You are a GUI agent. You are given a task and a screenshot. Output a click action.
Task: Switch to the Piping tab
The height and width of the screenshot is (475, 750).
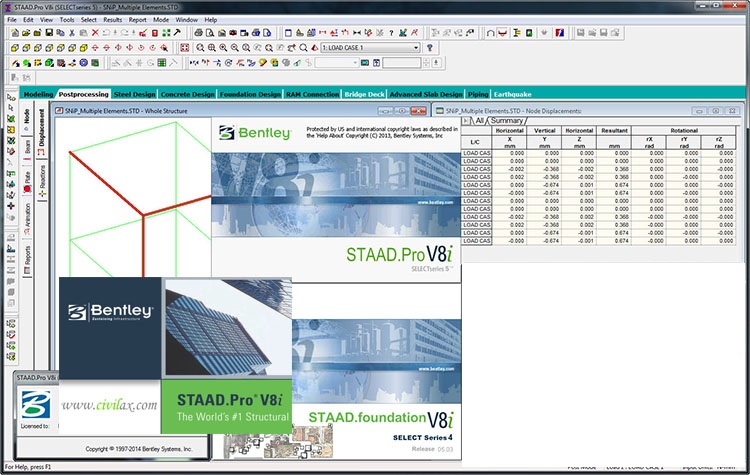478,94
